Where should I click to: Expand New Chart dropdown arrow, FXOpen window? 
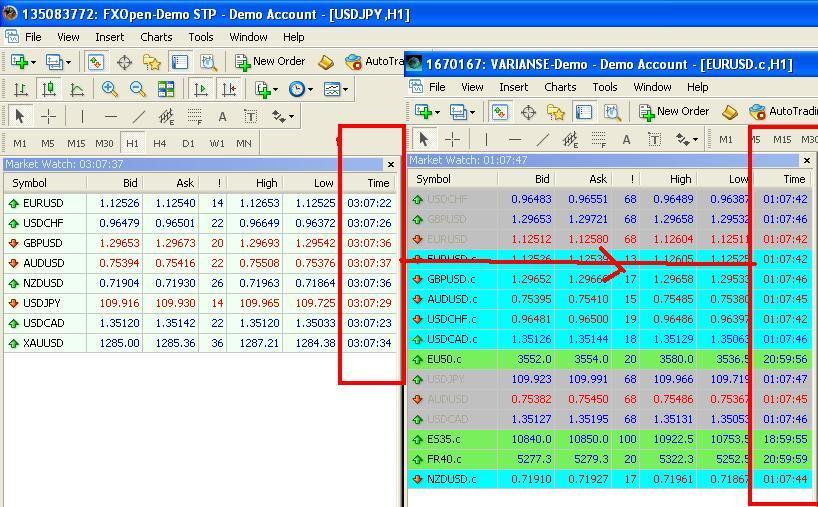pos(33,63)
